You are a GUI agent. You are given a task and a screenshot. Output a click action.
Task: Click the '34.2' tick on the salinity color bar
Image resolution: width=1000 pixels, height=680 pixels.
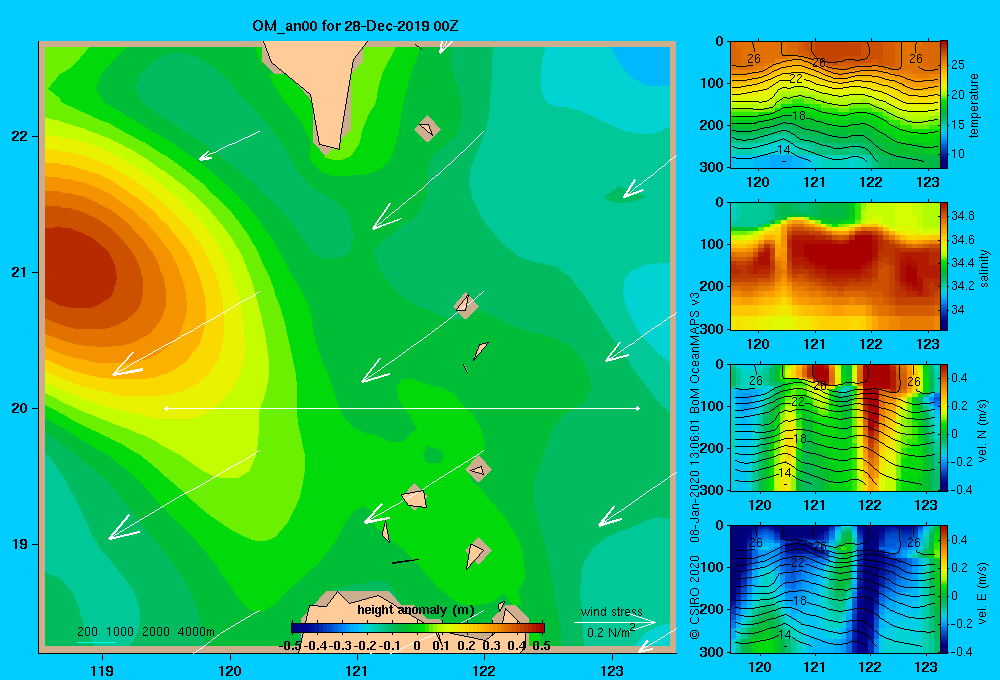(x=963, y=285)
